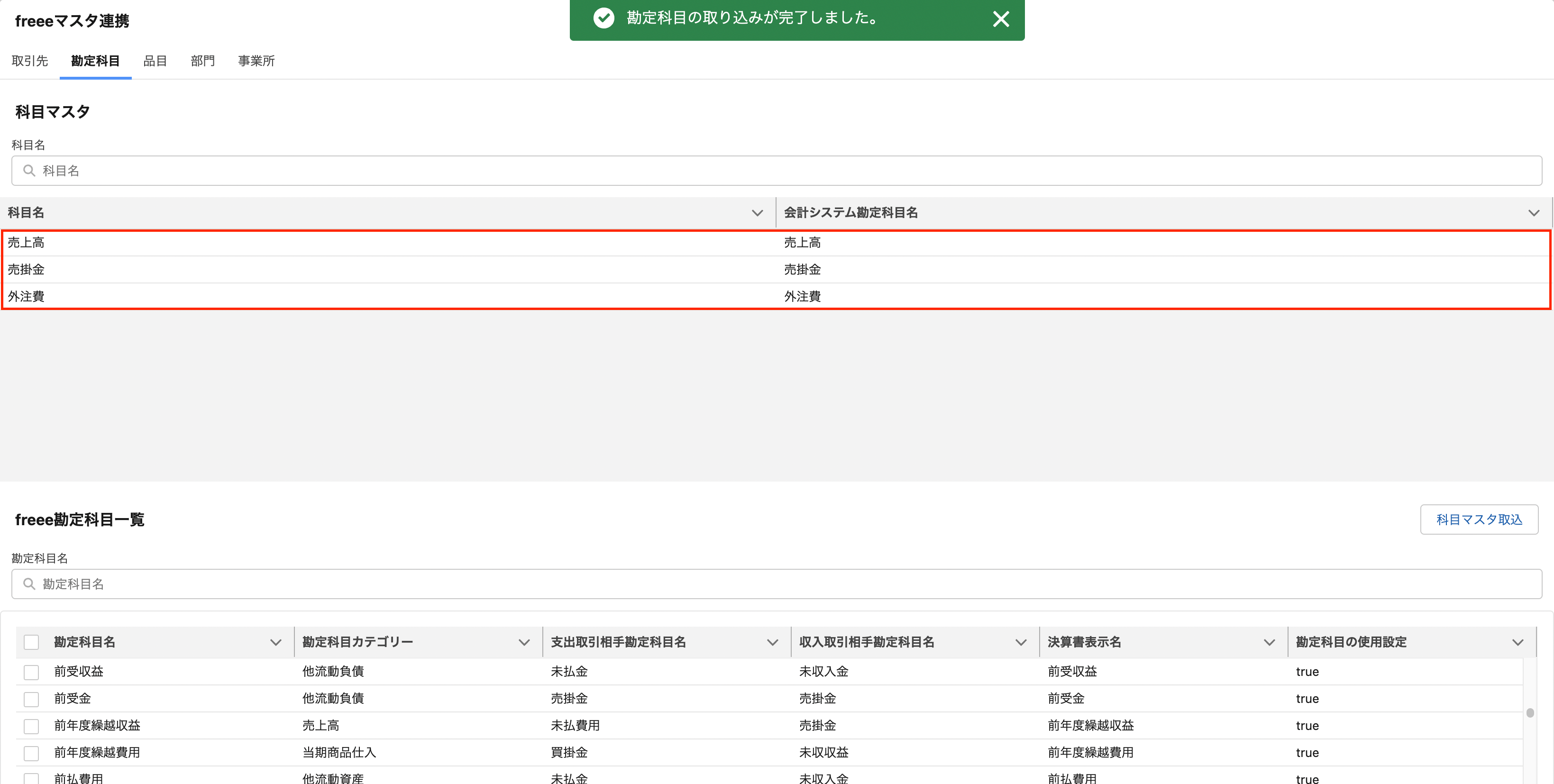This screenshot has width=1554, height=784.
Task: Click 収入取引相手勘定科目名 column chevron
Action: 1021,642
